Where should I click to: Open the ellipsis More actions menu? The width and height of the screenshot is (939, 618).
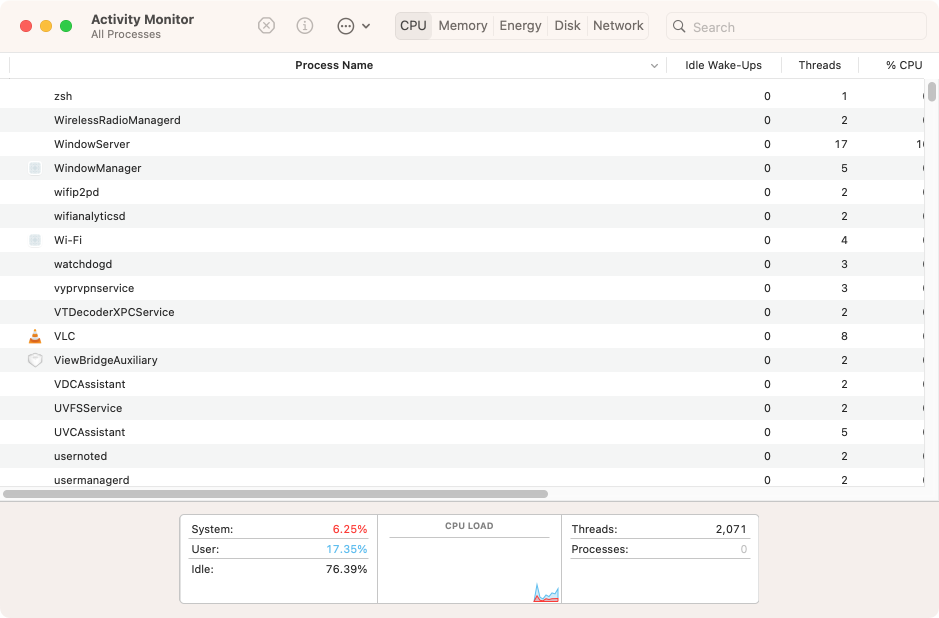click(353, 26)
